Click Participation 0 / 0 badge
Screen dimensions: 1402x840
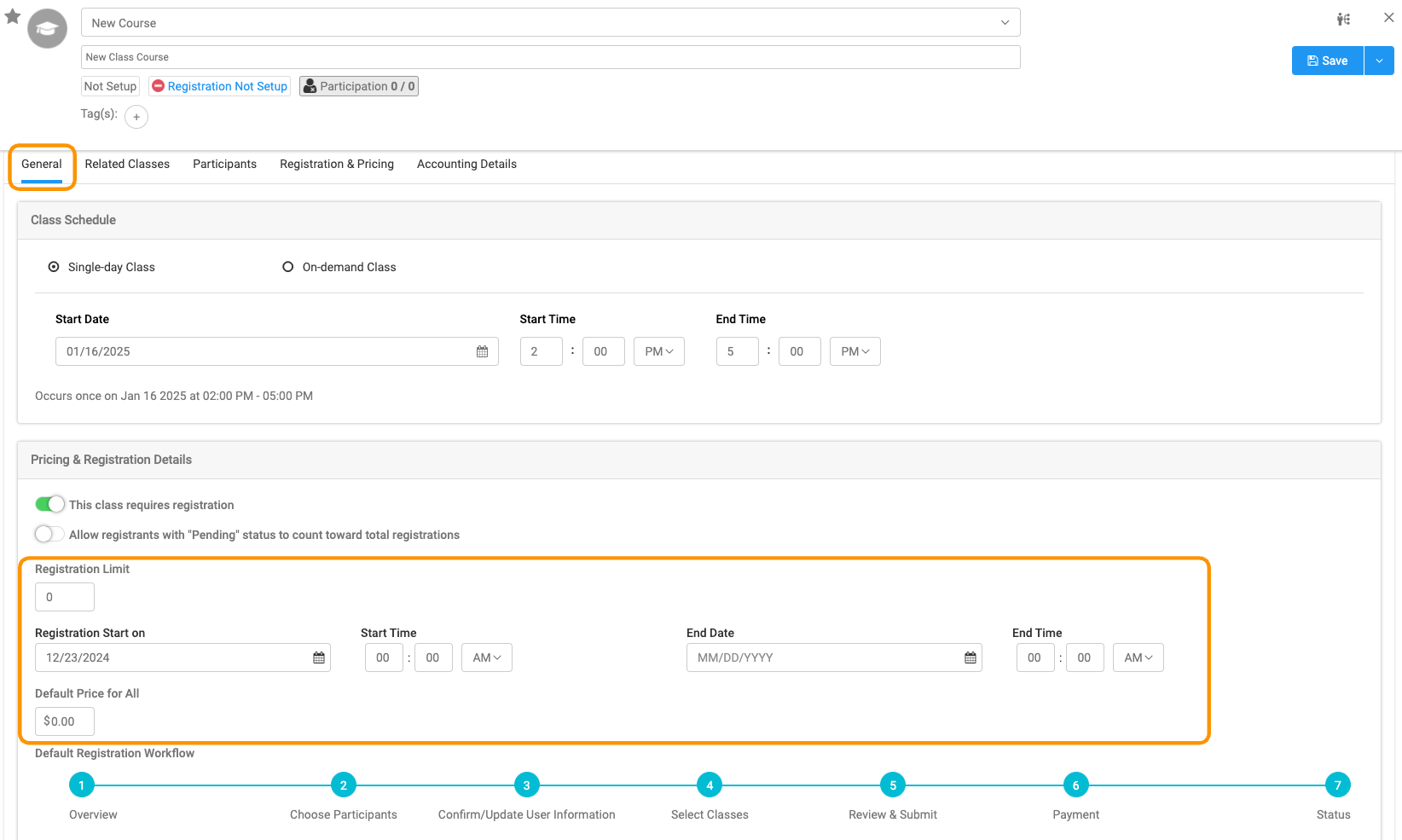click(x=359, y=86)
